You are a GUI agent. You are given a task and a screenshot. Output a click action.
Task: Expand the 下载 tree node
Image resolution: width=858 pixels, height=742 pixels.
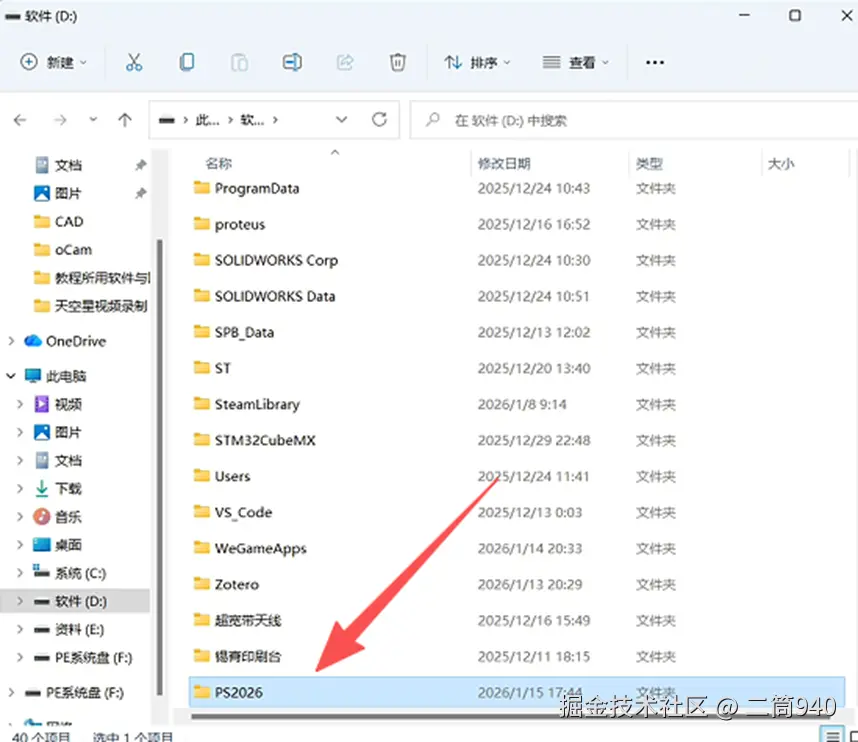coord(20,488)
